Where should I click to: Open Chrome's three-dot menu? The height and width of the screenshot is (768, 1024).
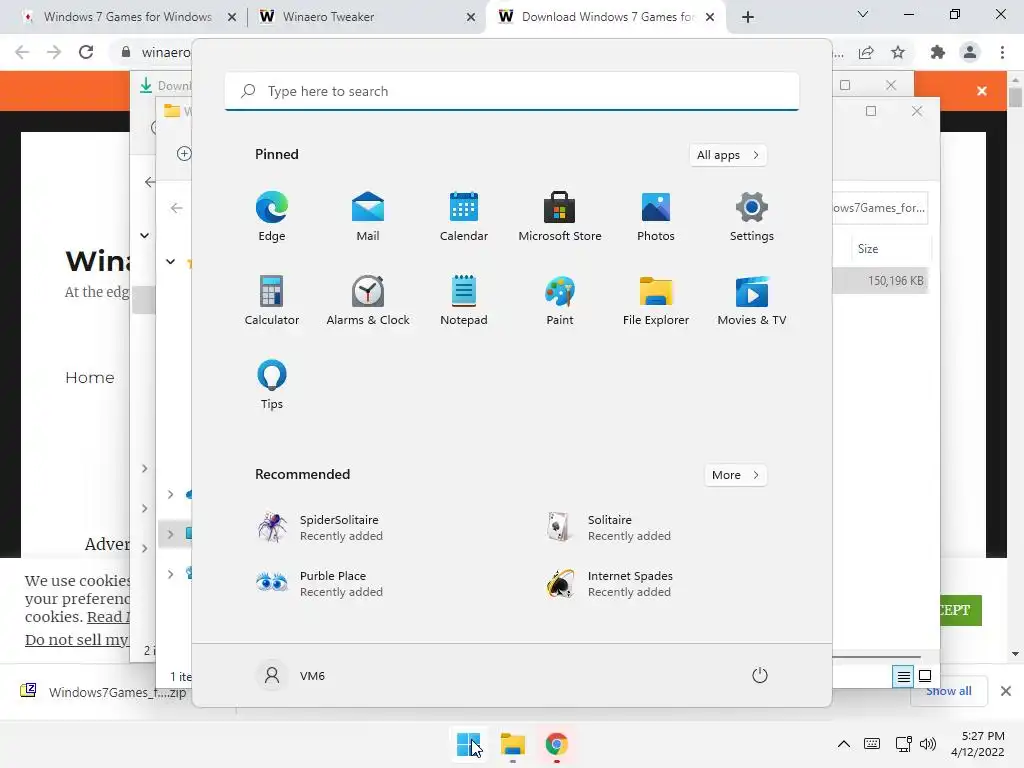tap(1002, 52)
